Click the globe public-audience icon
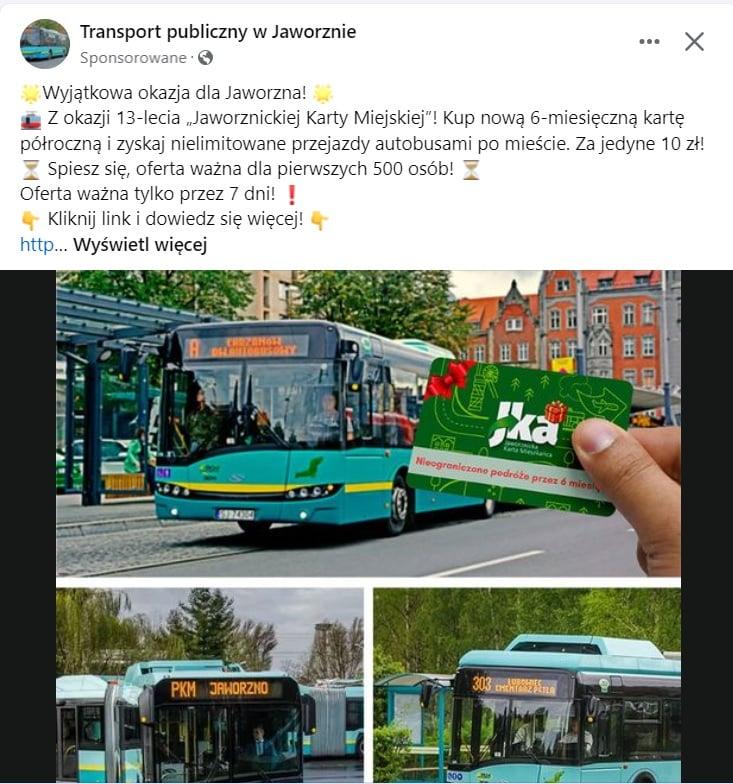Screen dimensions: 733x784 coord(206,58)
